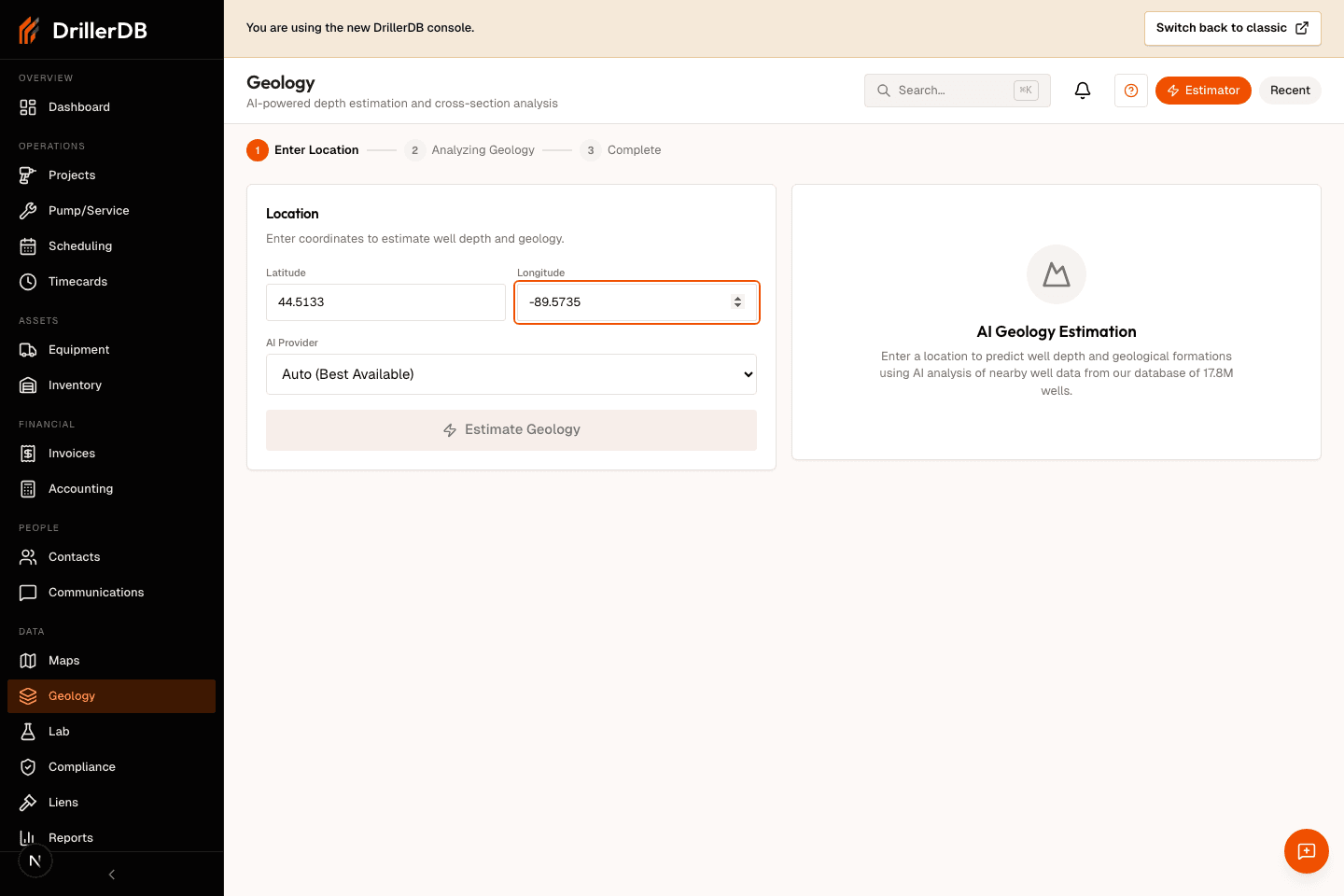This screenshot has height=896, width=1344.
Task: Open the Estimator button
Action: coord(1203,91)
